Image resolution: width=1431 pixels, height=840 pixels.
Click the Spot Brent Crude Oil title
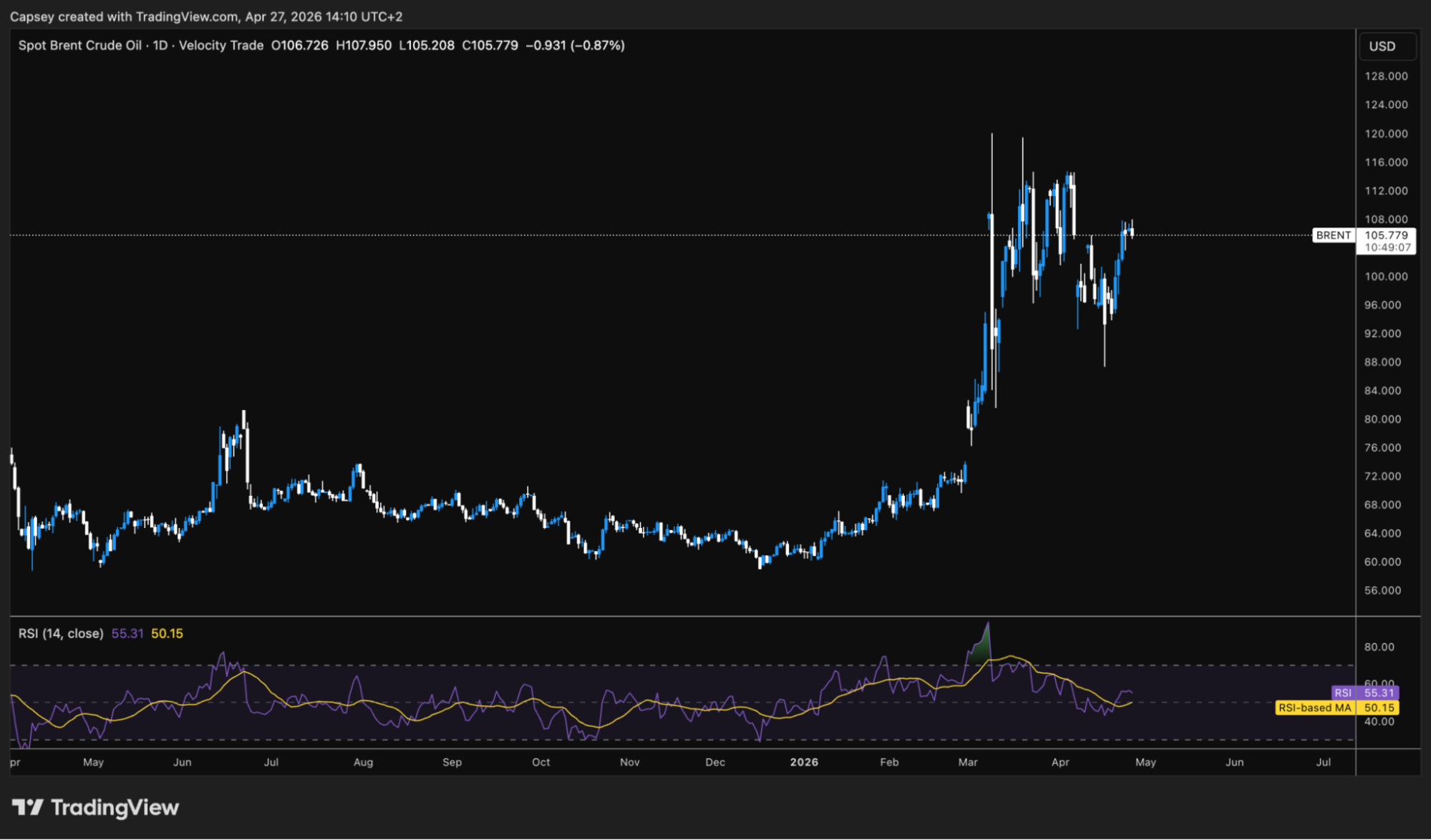click(79, 45)
